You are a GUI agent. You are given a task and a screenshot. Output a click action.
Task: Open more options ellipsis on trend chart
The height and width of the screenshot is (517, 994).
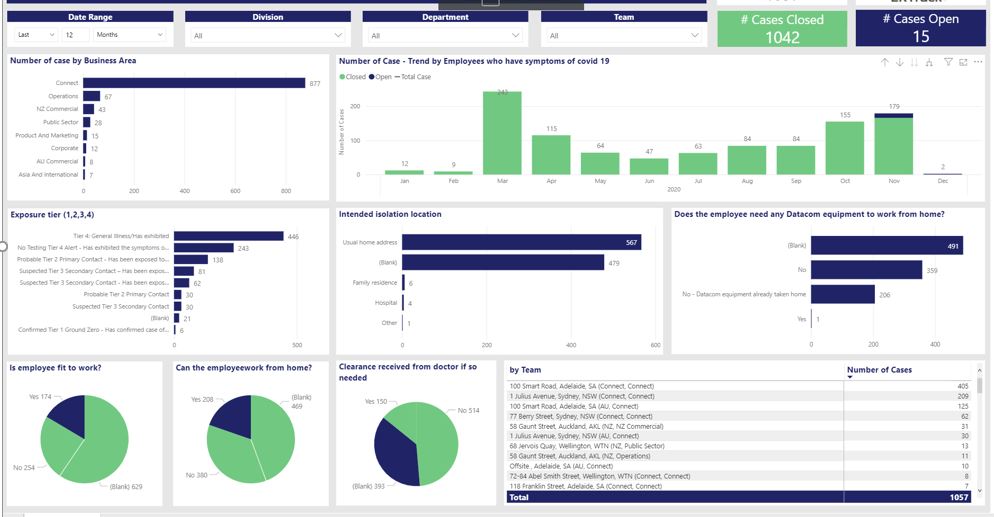[x=978, y=62]
